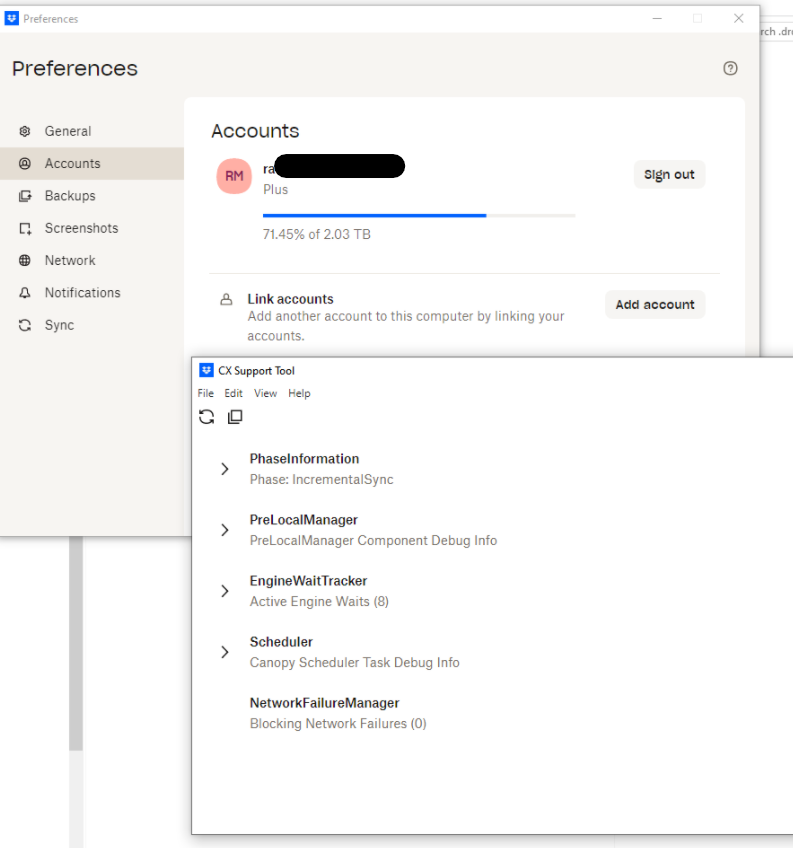The width and height of the screenshot is (793, 848).
Task: Click the Add account button
Action: pos(655,304)
